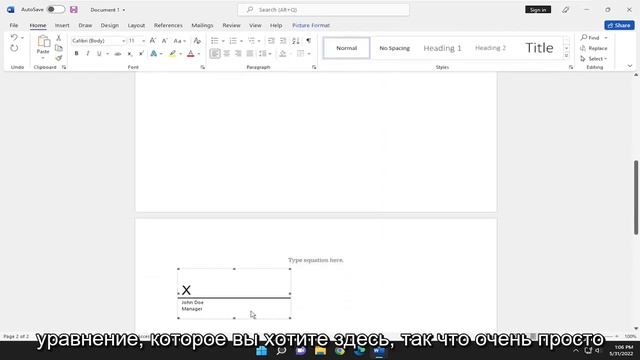Toggle the AutoSave switch

tap(56, 9)
